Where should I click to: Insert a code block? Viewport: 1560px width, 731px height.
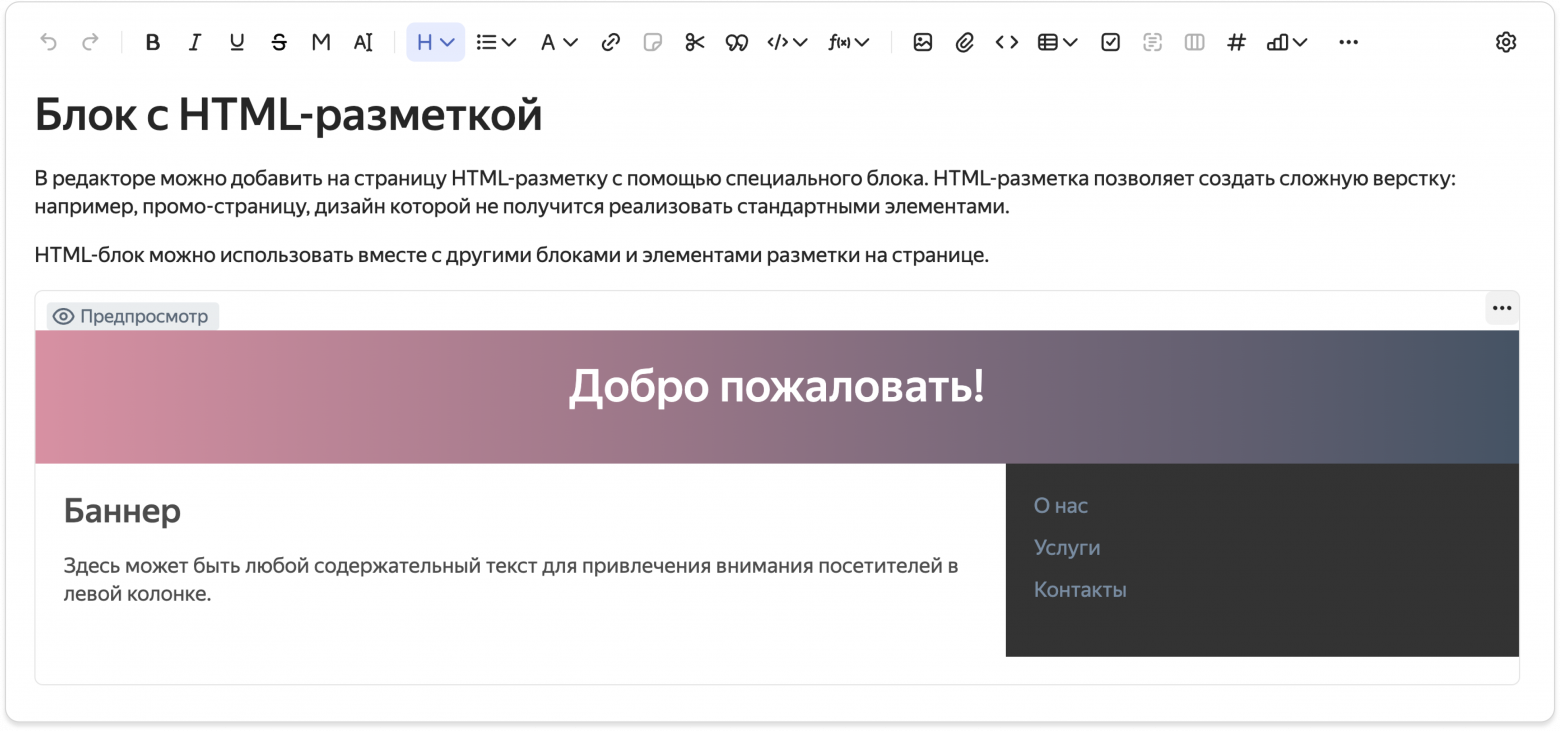pos(1006,42)
